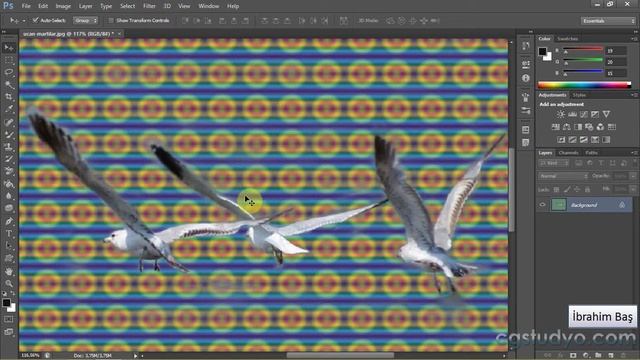Add a Black & White adjustment

click(578, 127)
